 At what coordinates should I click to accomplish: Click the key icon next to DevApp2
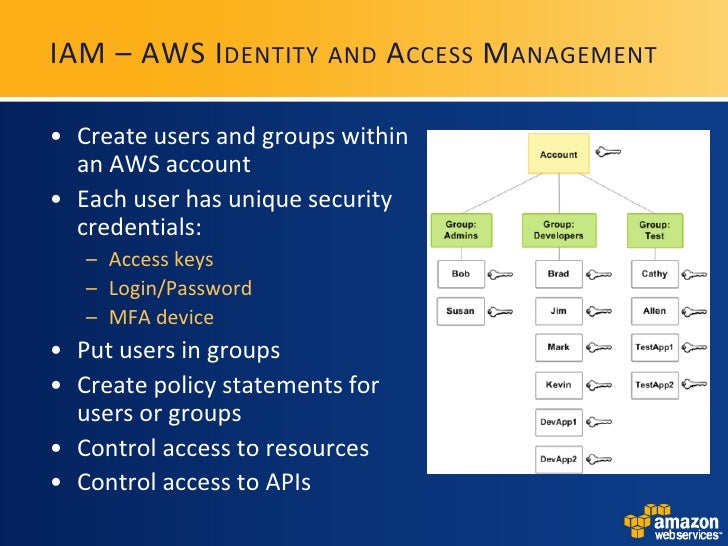(x=599, y=459)
